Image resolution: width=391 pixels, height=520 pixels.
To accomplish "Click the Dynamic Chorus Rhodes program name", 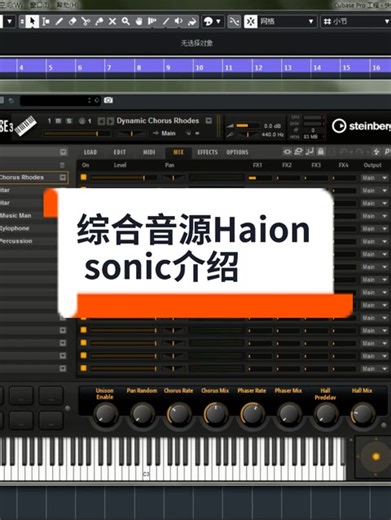I will point(158,121).
